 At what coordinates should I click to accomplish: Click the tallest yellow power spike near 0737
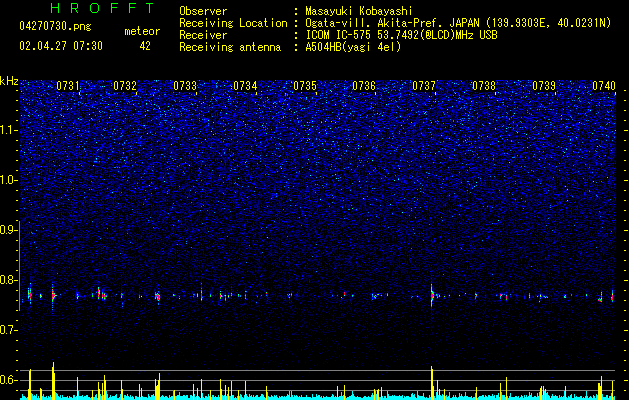(432, 381)
